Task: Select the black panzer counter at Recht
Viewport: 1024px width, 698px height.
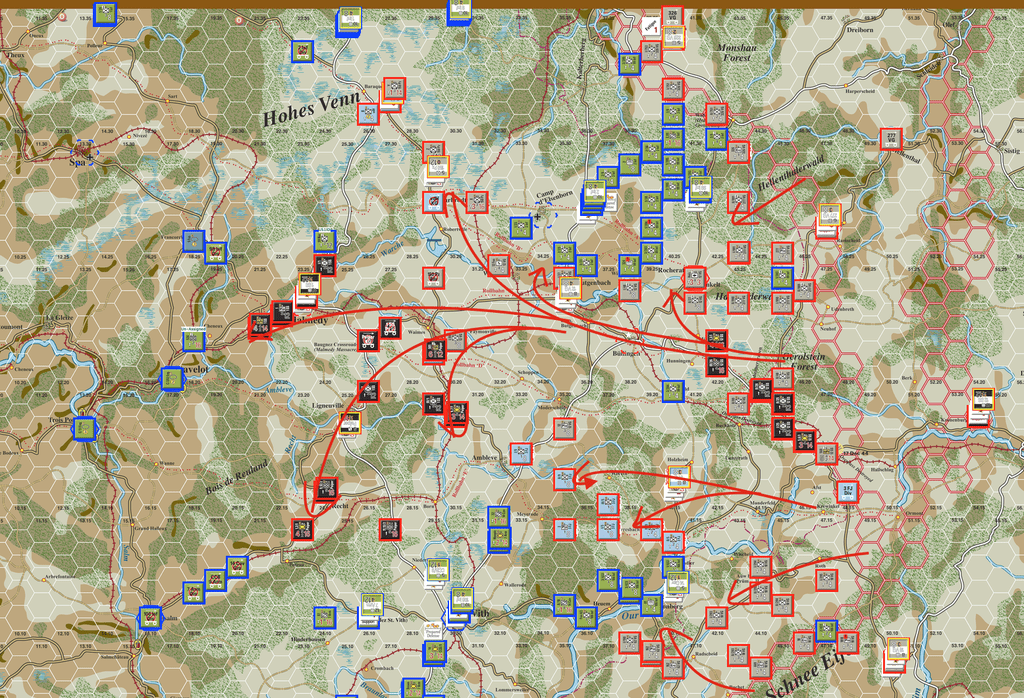Action: pyautogui.click(x=325, y=488)
